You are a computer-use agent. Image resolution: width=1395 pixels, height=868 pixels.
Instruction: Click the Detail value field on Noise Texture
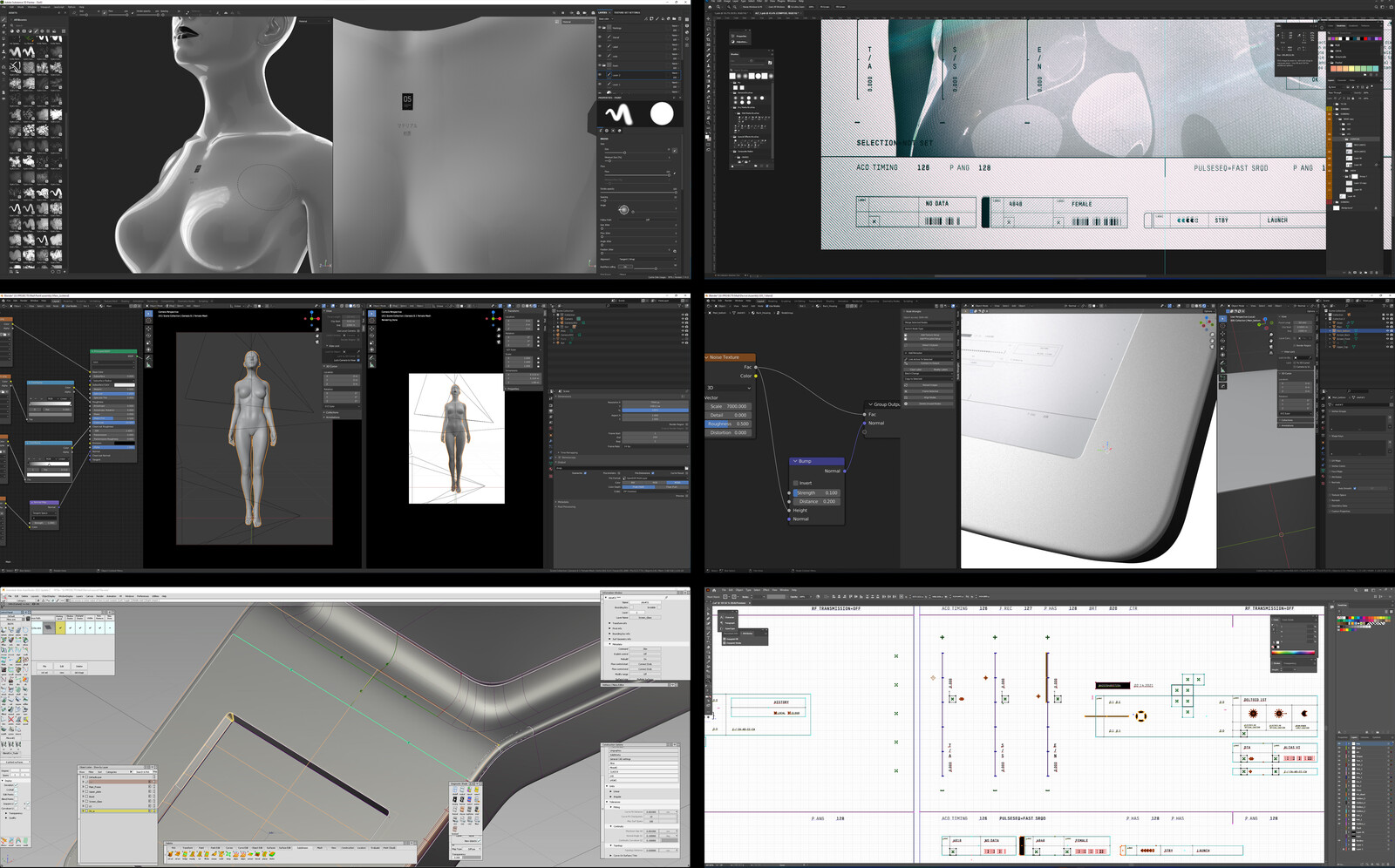[729, 415]
